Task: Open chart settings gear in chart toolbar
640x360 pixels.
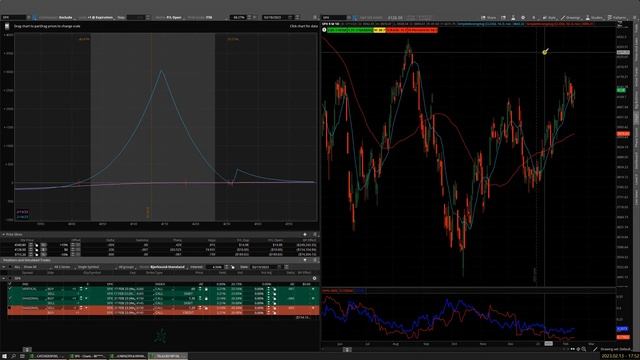Action: [523, 18]
